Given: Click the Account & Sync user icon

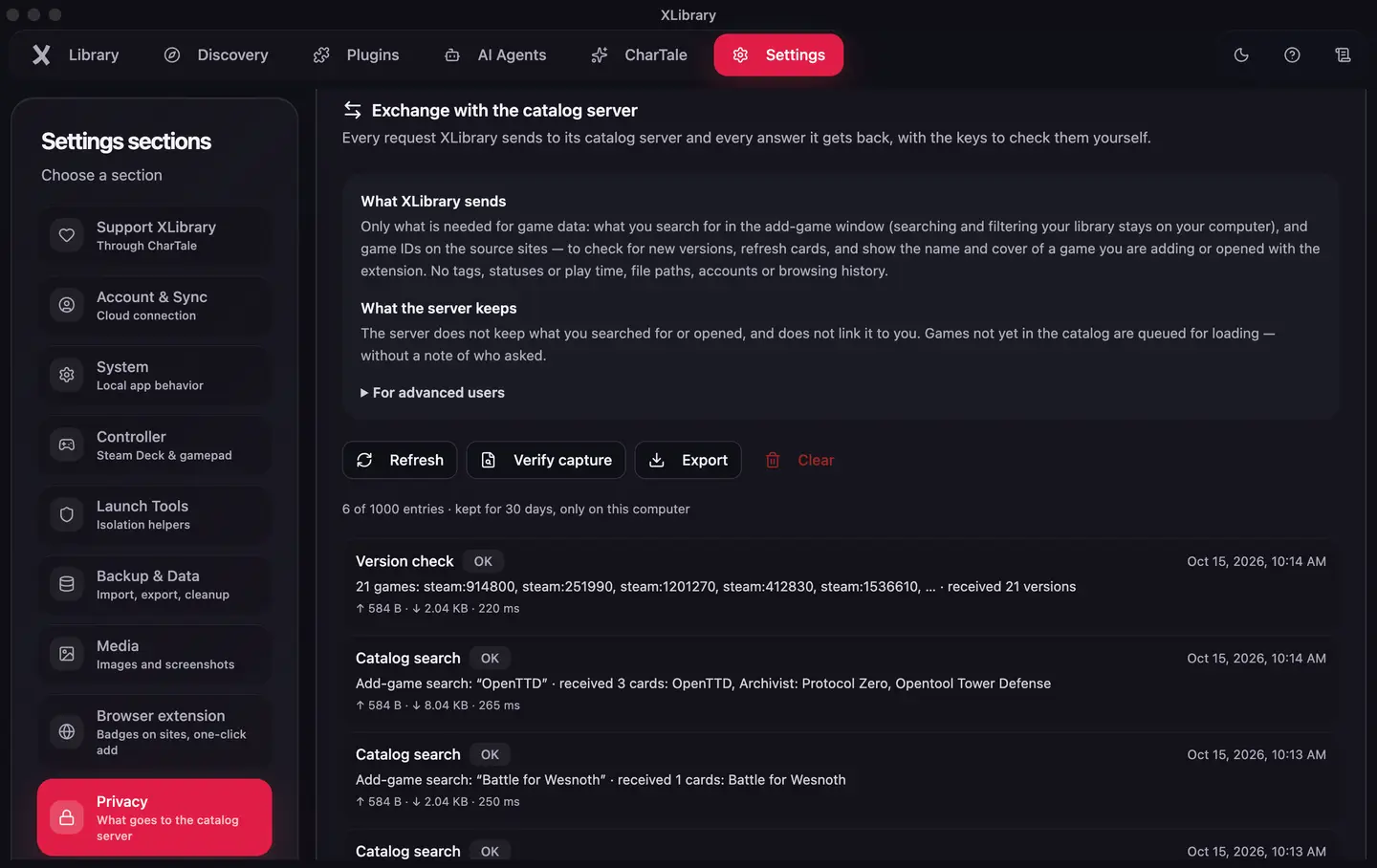Looking at the screenshot, I should click(67, 305).
